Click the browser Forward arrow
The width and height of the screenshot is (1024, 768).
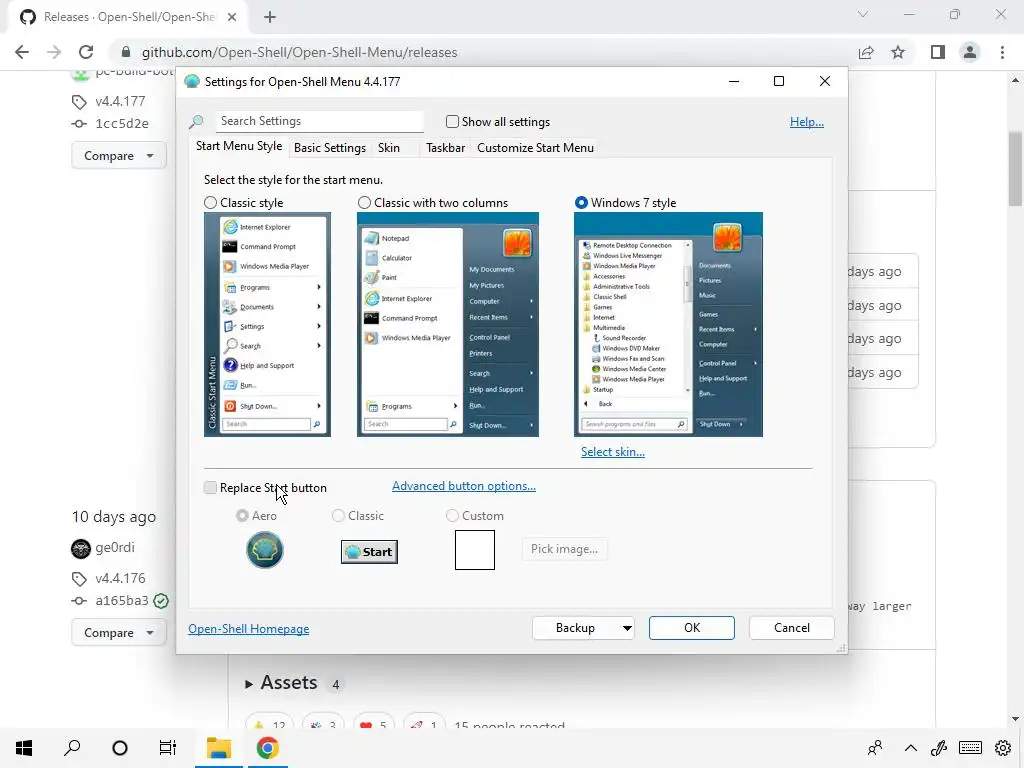(54, 52)
